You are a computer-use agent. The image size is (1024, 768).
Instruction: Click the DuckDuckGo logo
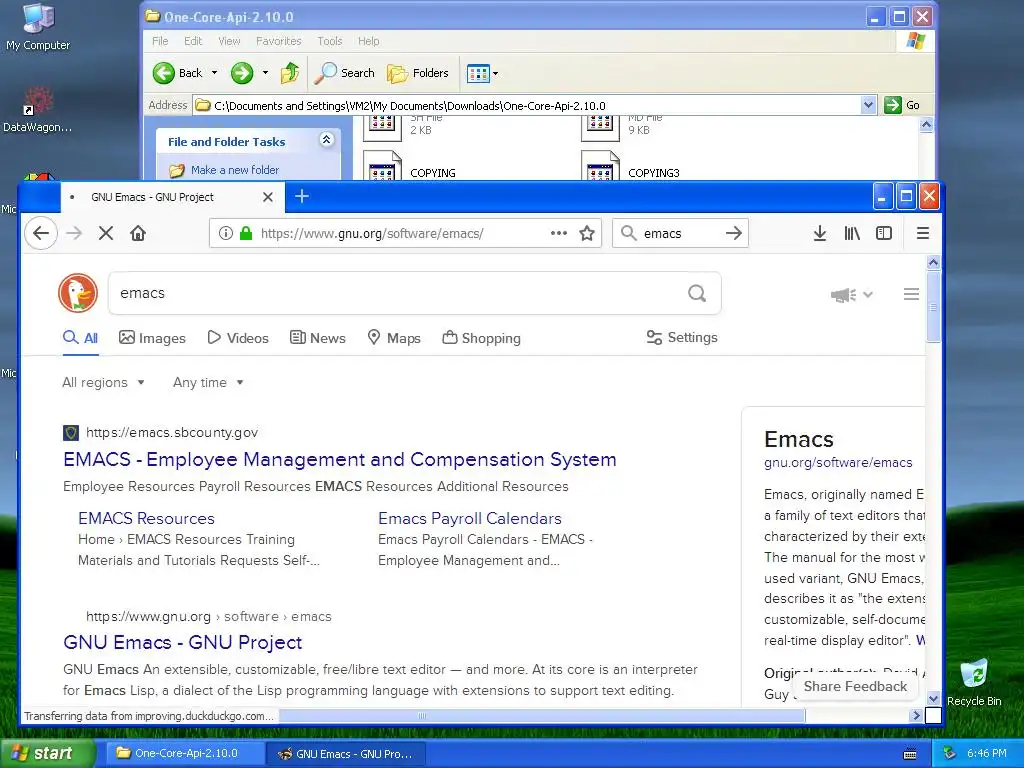click(x=78, y=293)
